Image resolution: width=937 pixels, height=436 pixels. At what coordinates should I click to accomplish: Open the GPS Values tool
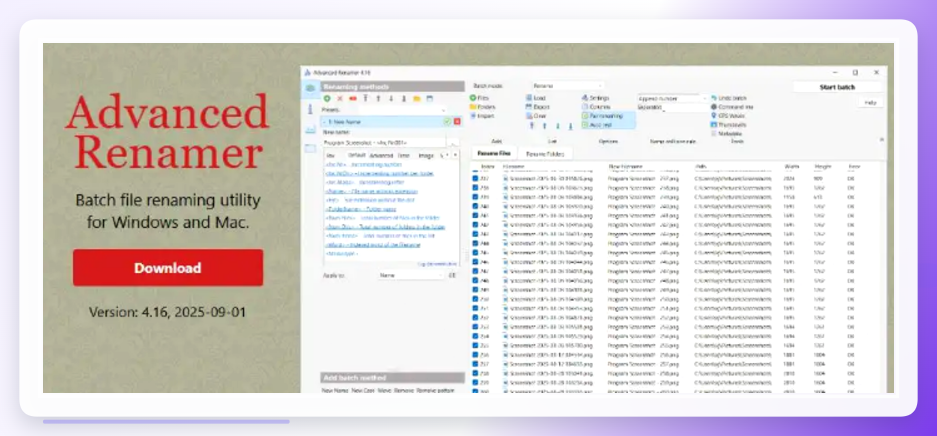click(727, 116)
